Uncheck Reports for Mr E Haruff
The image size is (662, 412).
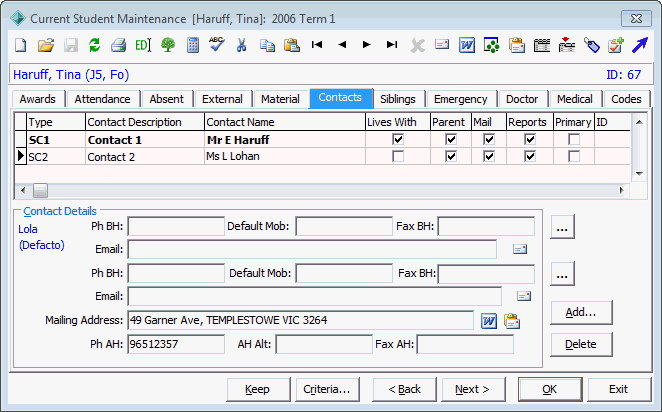coord(530,139)
